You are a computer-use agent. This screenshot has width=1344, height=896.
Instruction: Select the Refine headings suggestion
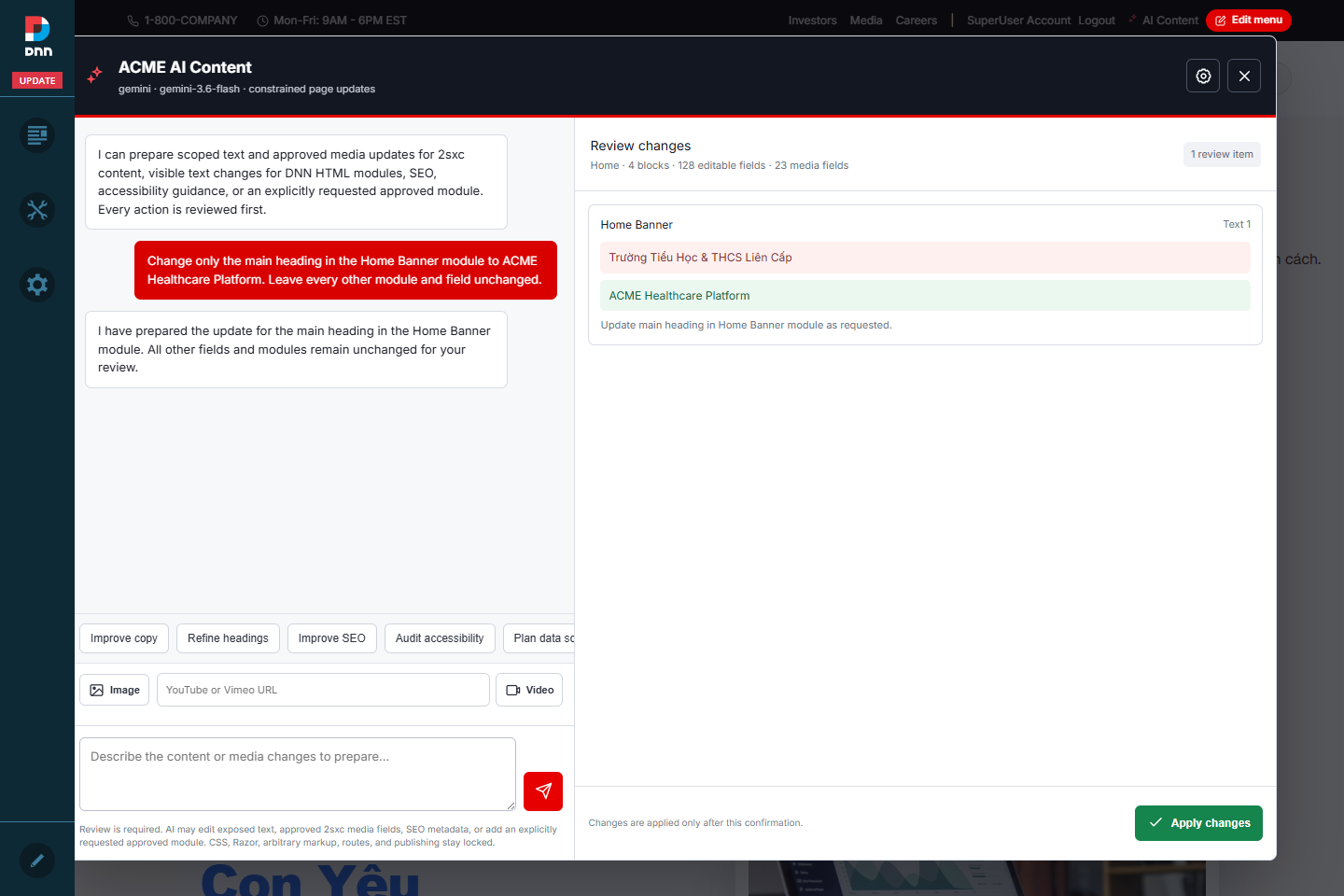pyautogui.click(x=228, y=638)
